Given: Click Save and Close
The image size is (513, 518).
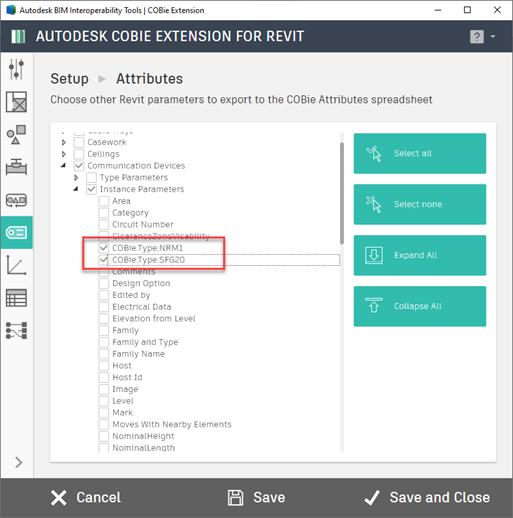Looking at the screenshot, I should pos(427,498).
